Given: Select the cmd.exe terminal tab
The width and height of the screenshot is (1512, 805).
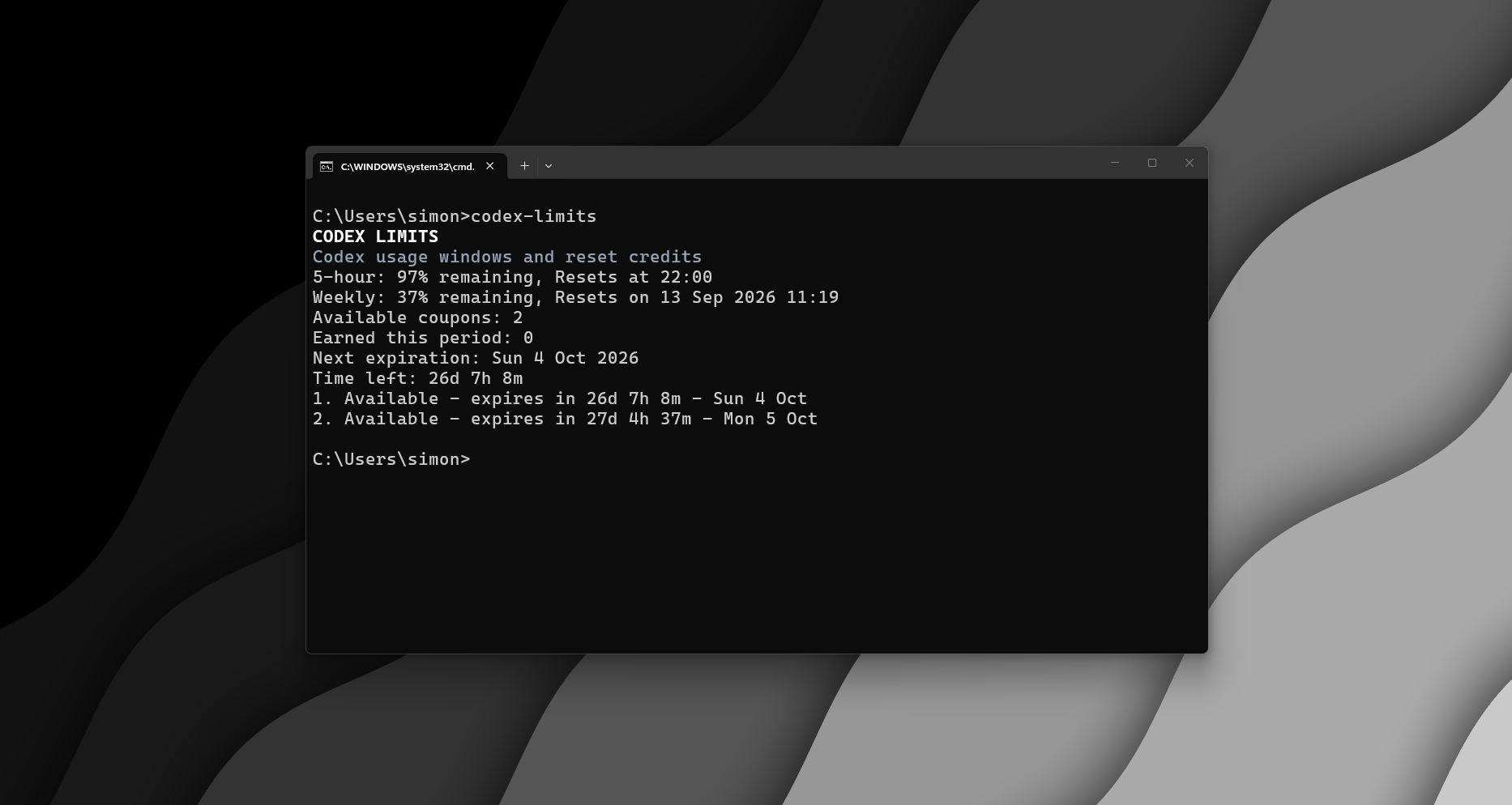Looking at the screenshot, I should (x=409, y=166).
